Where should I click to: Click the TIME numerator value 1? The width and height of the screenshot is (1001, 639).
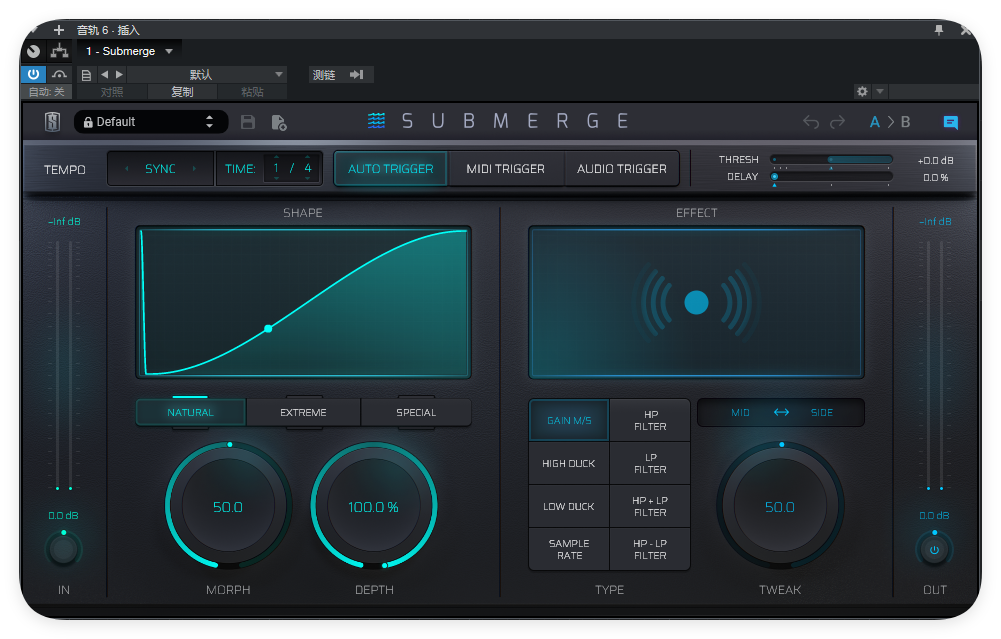[276, 168]
